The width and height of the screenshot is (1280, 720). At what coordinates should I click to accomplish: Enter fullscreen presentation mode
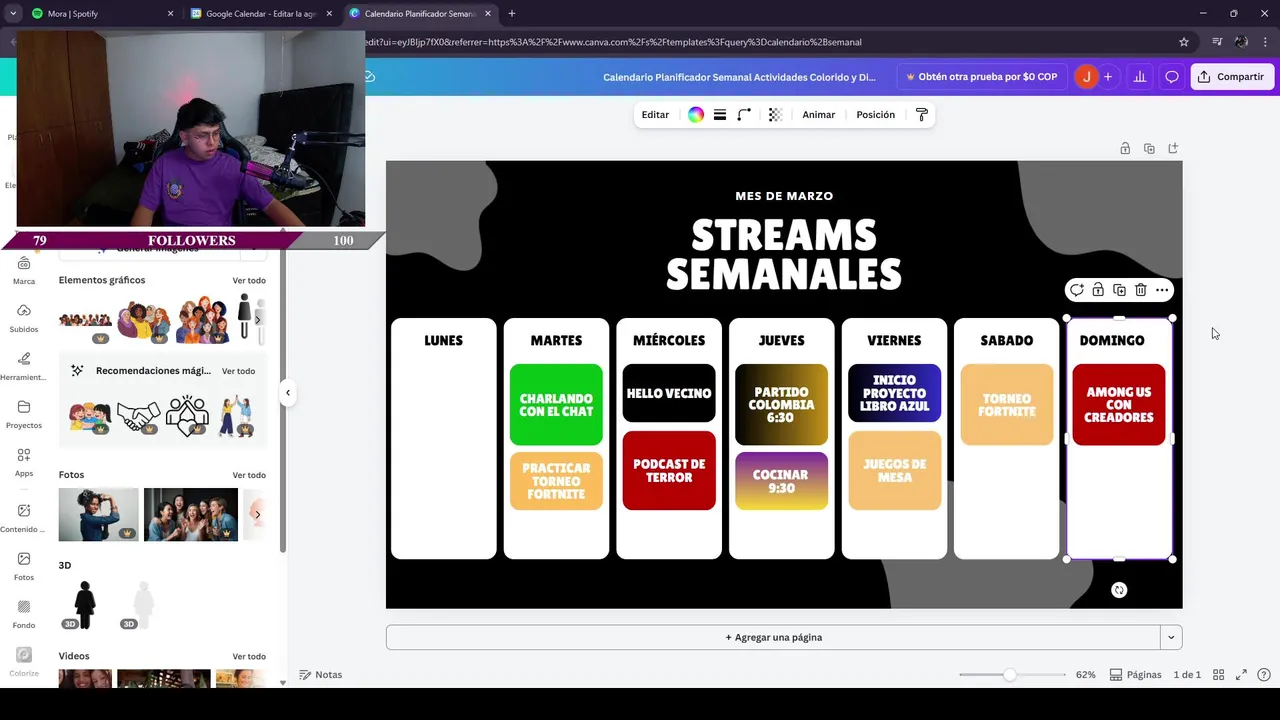click(1241, 675)
